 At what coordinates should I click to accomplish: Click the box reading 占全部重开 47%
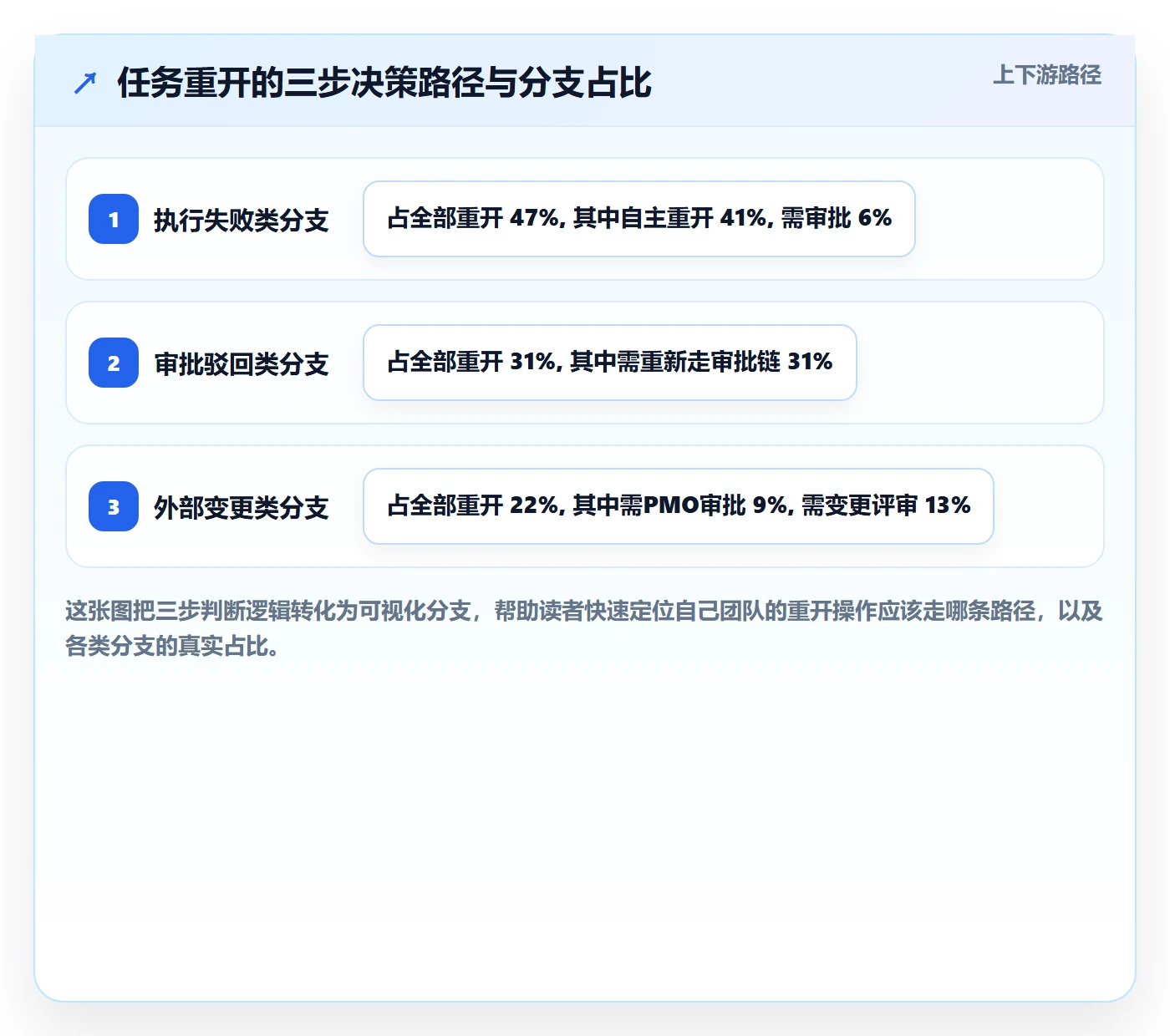tap(639, 219)
